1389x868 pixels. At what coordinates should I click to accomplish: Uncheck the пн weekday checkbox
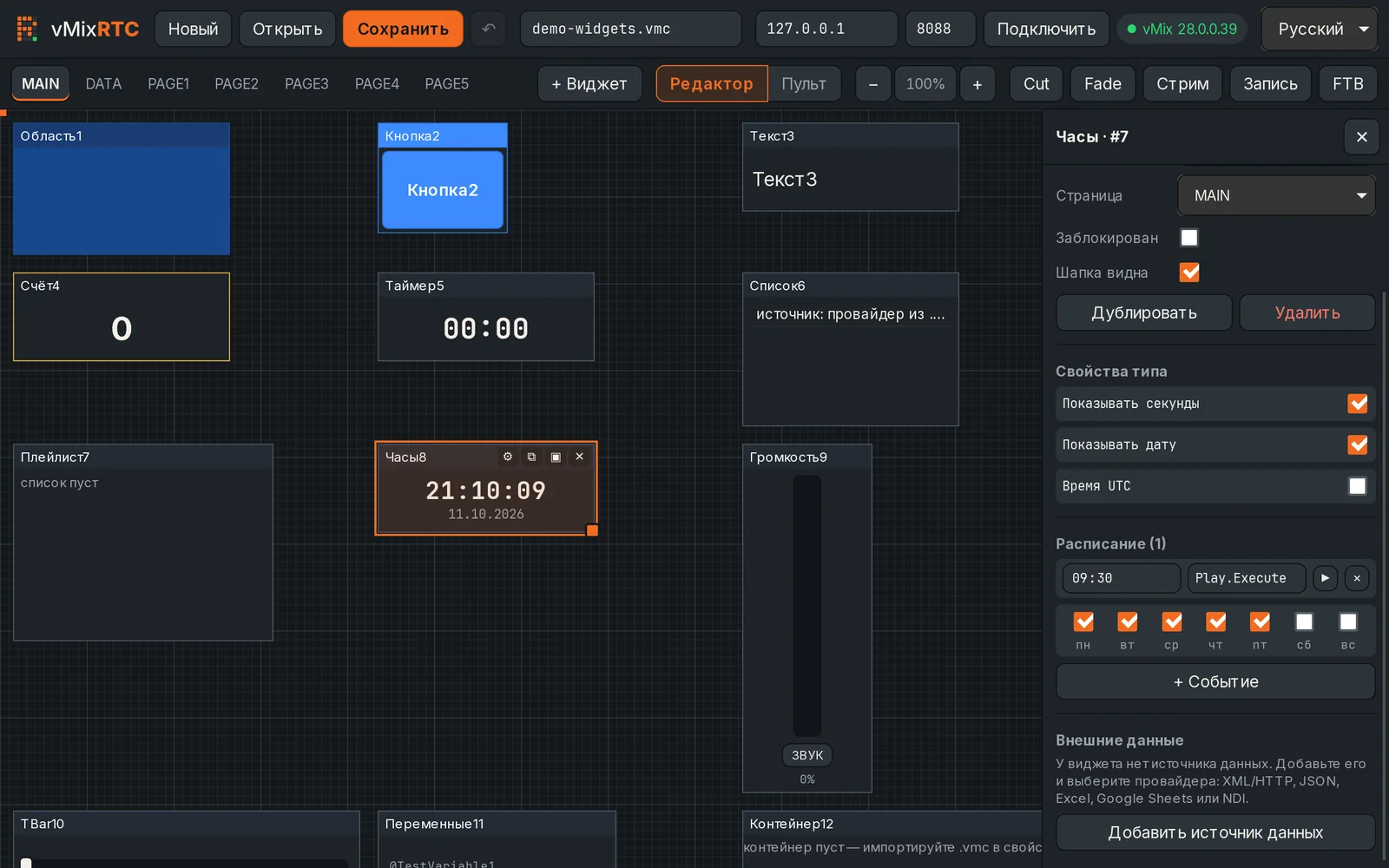(x=1083, y=621)
